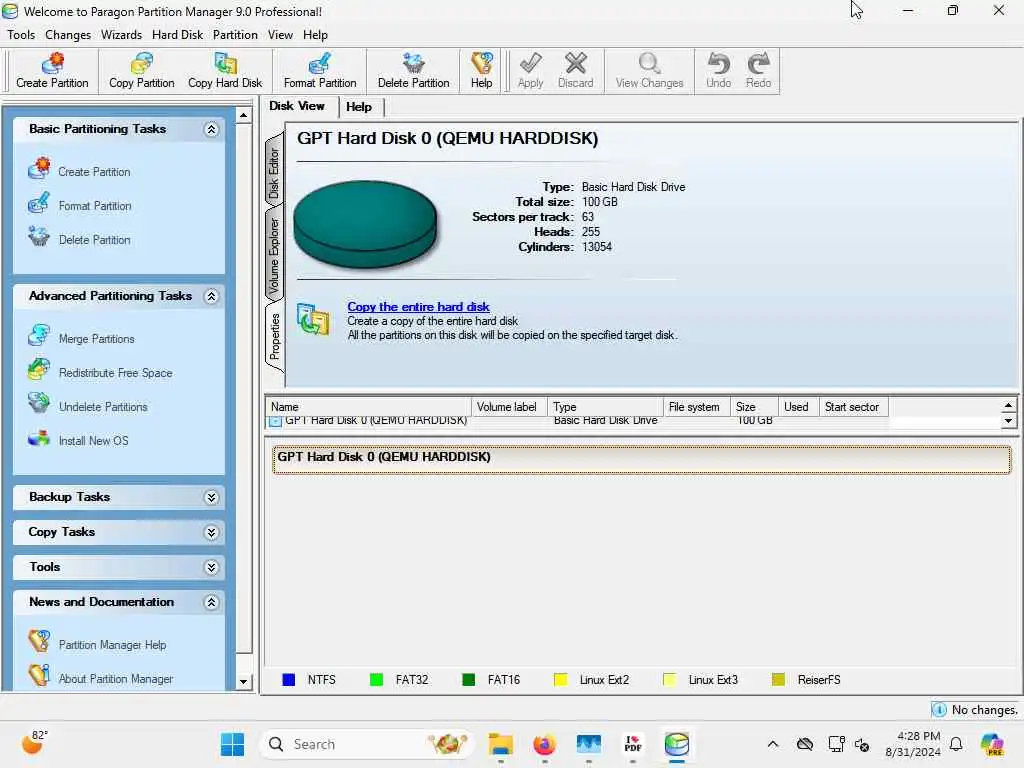The width and height of the screenshot is (1024, 768).
Task: Open the Help menu in menu bar
Action: 315,35
